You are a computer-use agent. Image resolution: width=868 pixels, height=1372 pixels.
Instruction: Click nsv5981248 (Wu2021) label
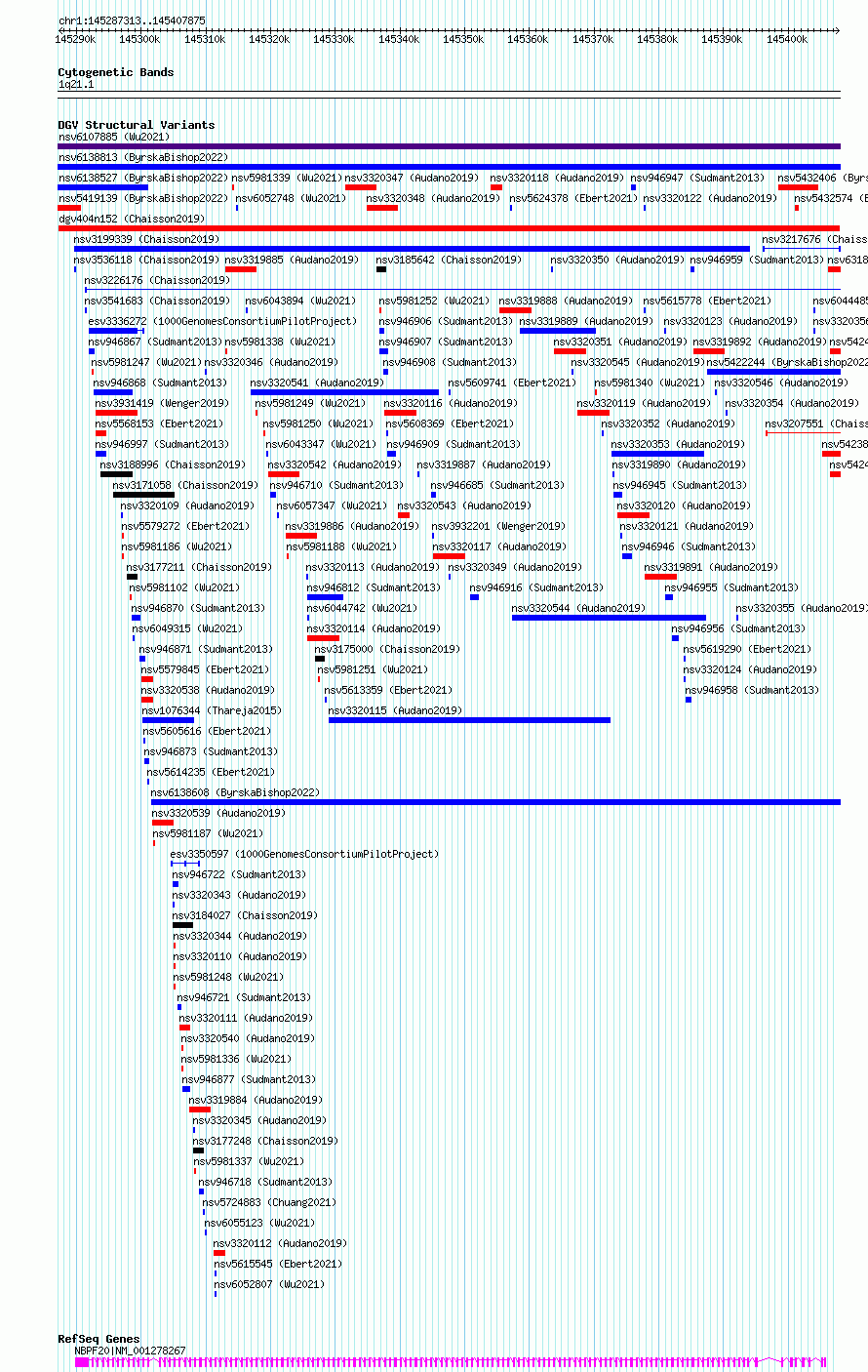point(228,977)
